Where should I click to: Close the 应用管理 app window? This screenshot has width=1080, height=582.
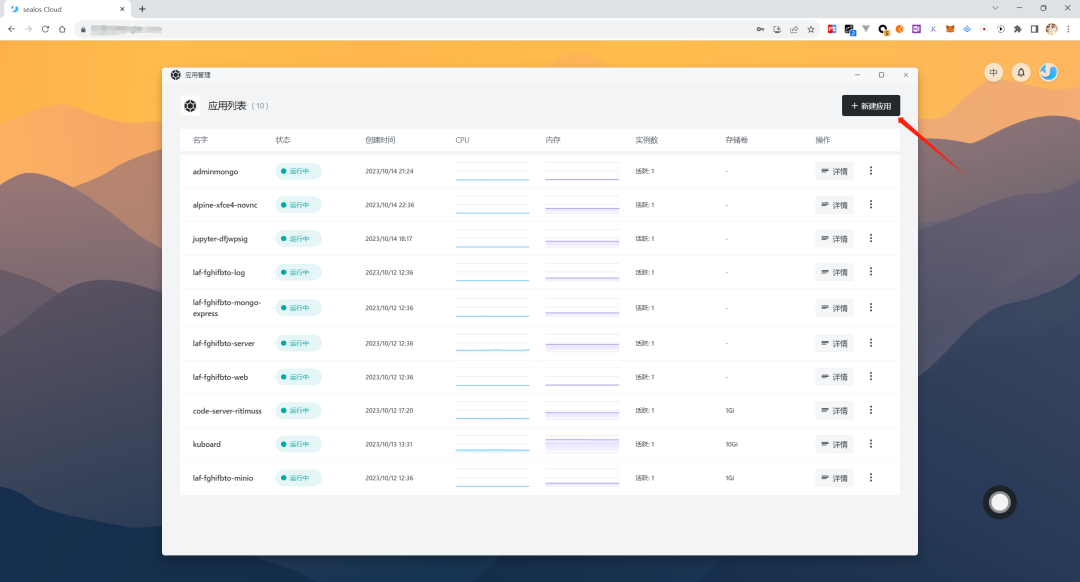point(906,74)
